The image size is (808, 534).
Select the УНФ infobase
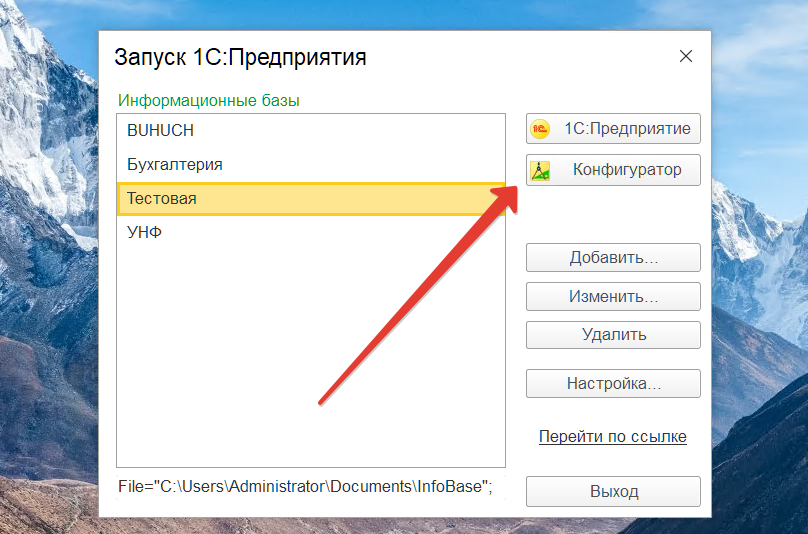click(311, 232)
